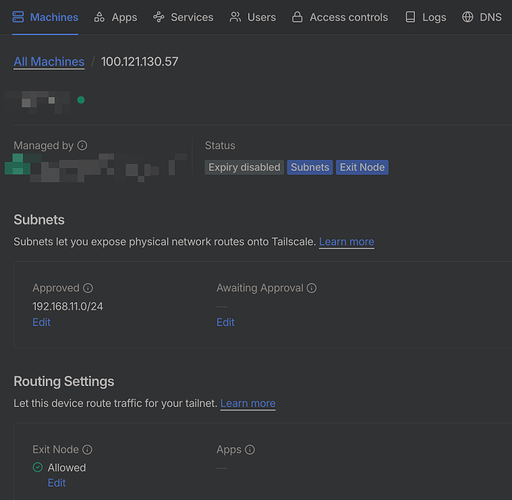Click info icon next to Managed by
This screenshot has height=500, width=512.
click(x=82, y=145)
